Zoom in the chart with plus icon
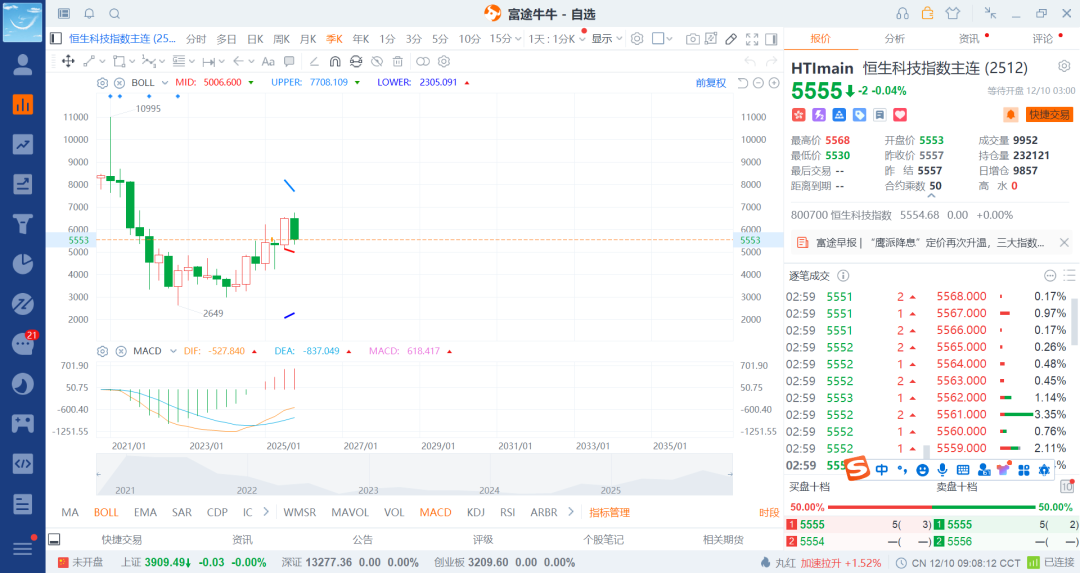This screenshot has width=1080, height=573. [x=774, y=83]
